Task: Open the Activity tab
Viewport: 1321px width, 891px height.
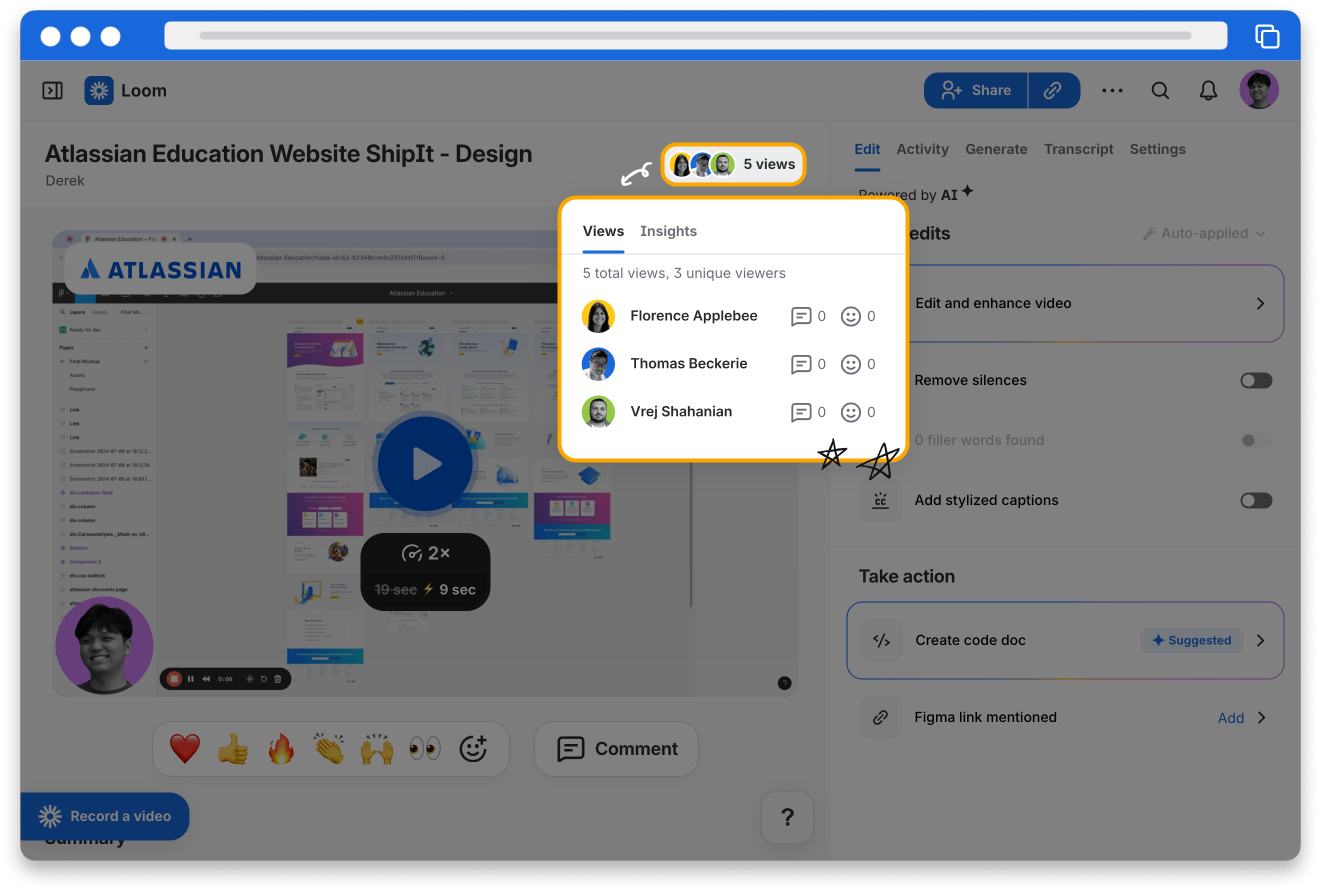Action: [922, 149]
